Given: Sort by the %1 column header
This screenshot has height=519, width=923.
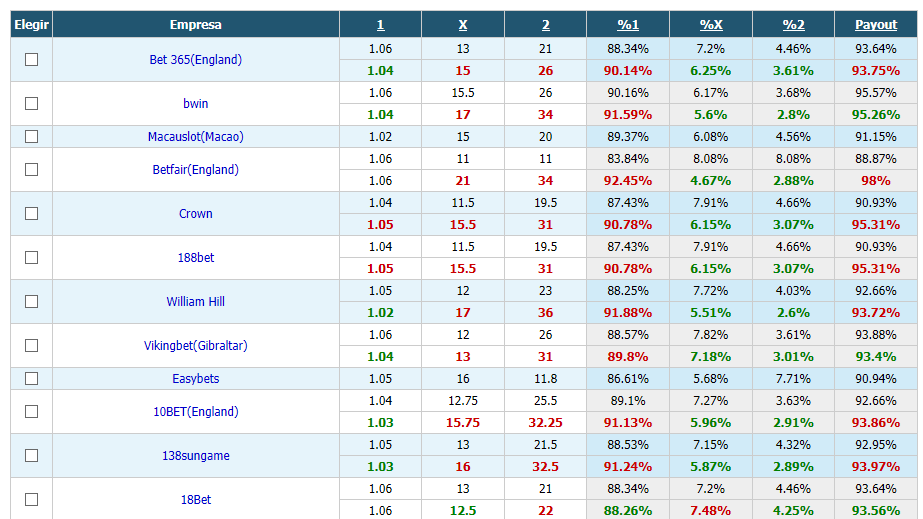Looking at the screenshot, I should (x=628, y=25).
